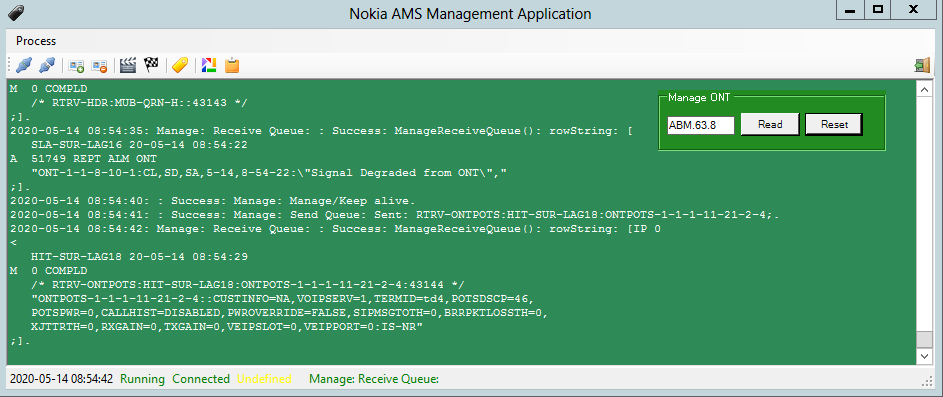Click the connect plug icon

pyautogui.click(x=24, y=65)
